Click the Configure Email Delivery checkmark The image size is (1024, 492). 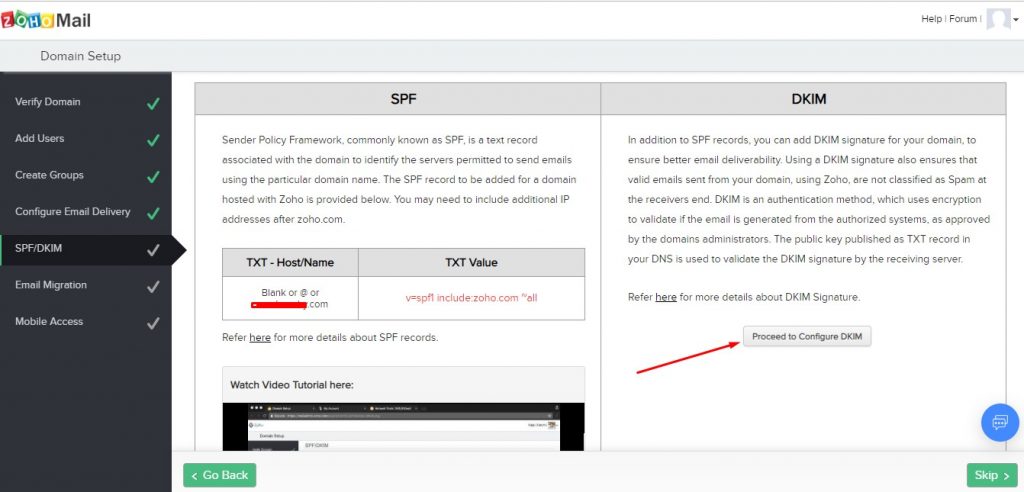(x=153, y=213)
